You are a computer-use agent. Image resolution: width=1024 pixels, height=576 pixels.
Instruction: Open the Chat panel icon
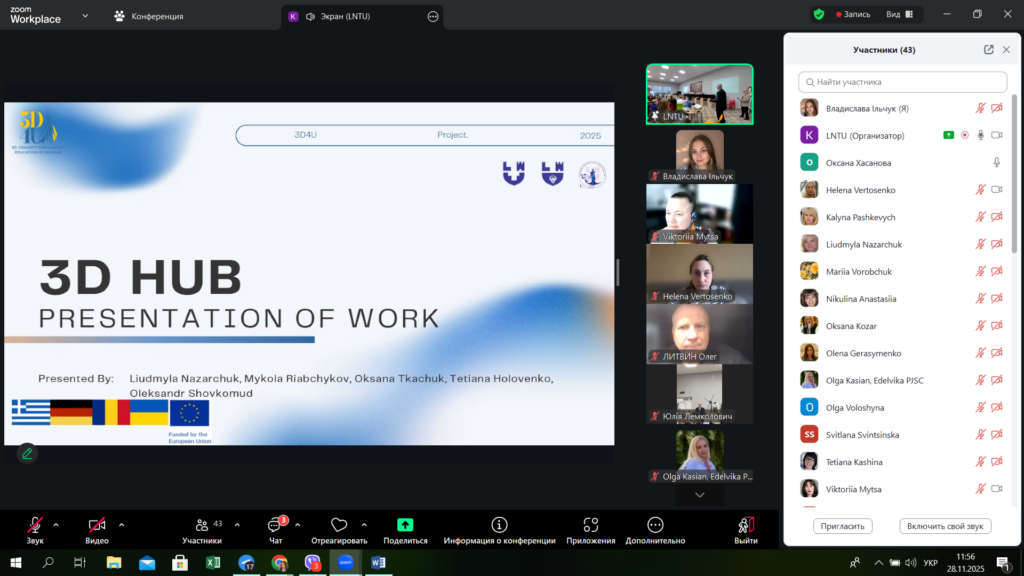point(275,525)
